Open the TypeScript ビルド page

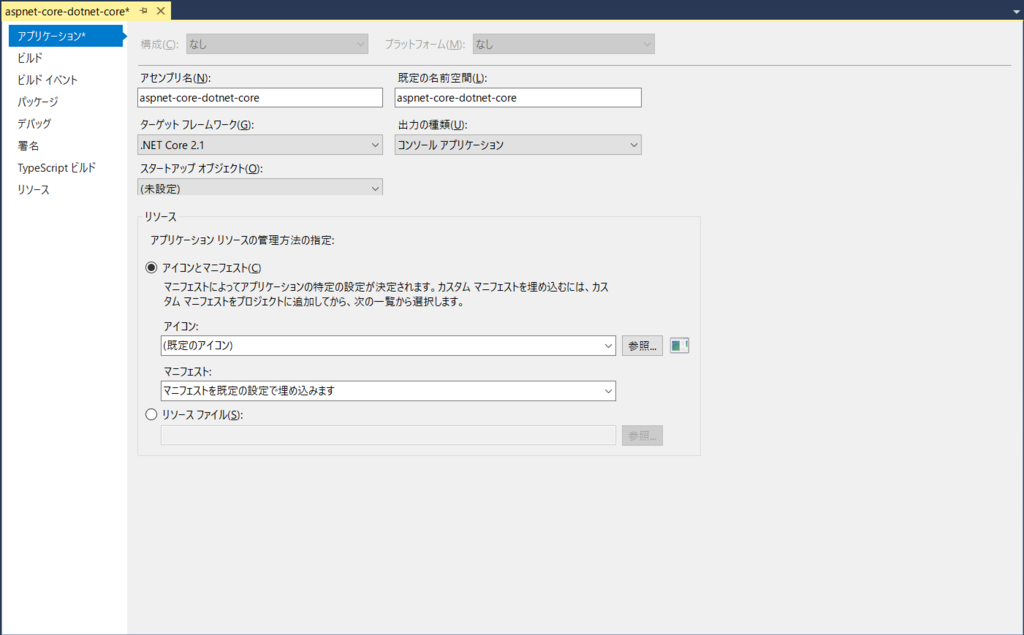pyautogui.click(x=56, y=168)
